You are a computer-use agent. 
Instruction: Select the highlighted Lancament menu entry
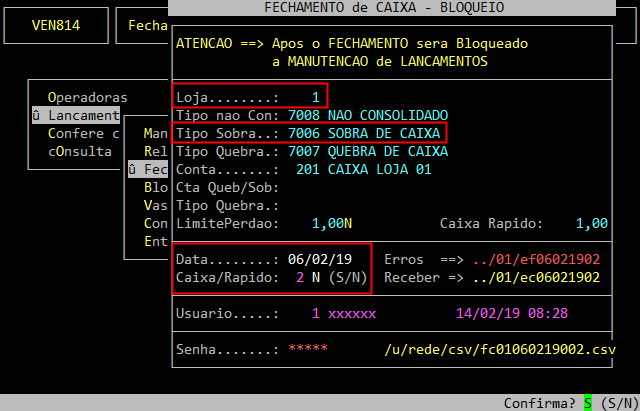tap(76, 115)
